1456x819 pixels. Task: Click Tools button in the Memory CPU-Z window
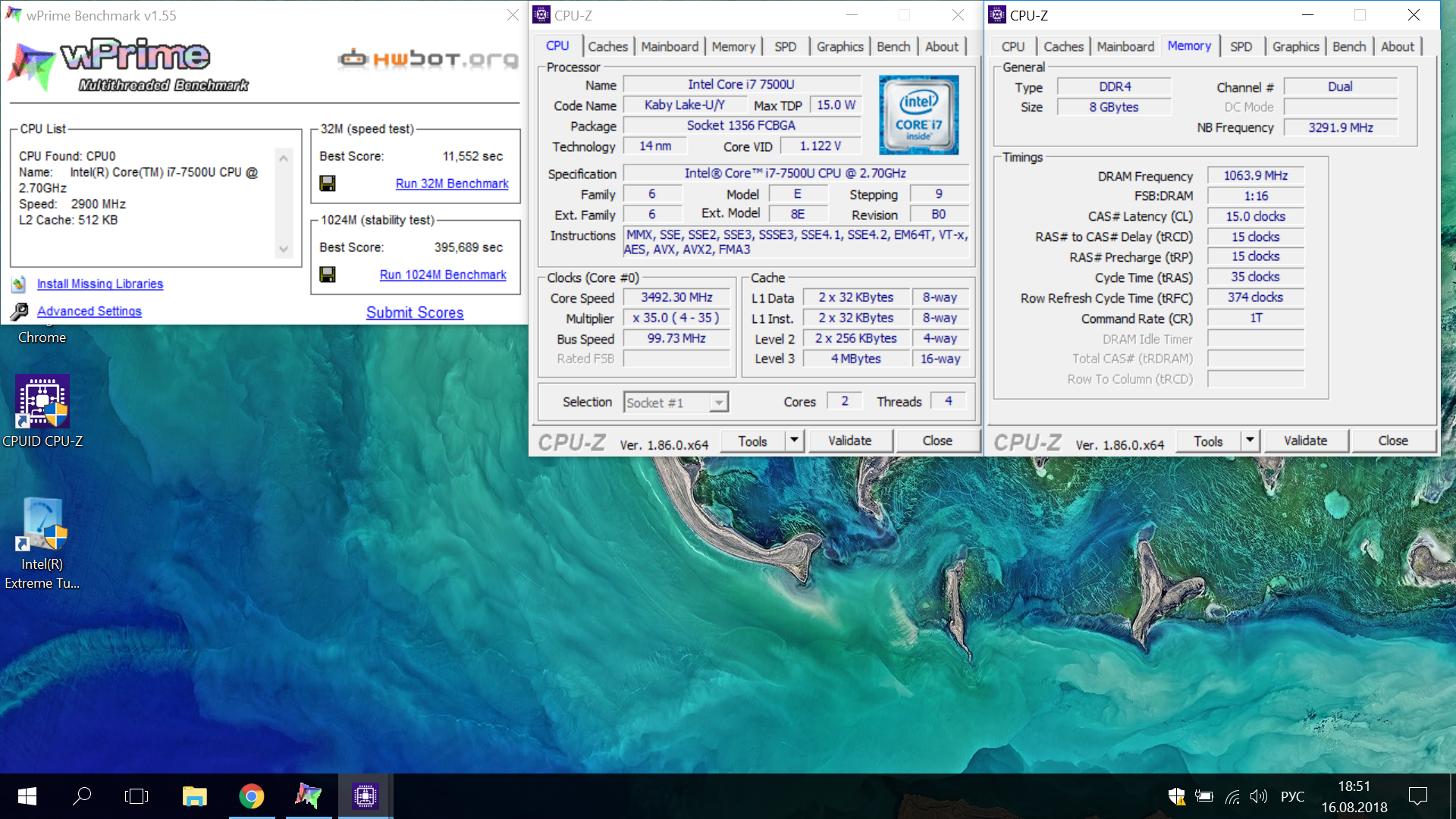pos(1208,441)
